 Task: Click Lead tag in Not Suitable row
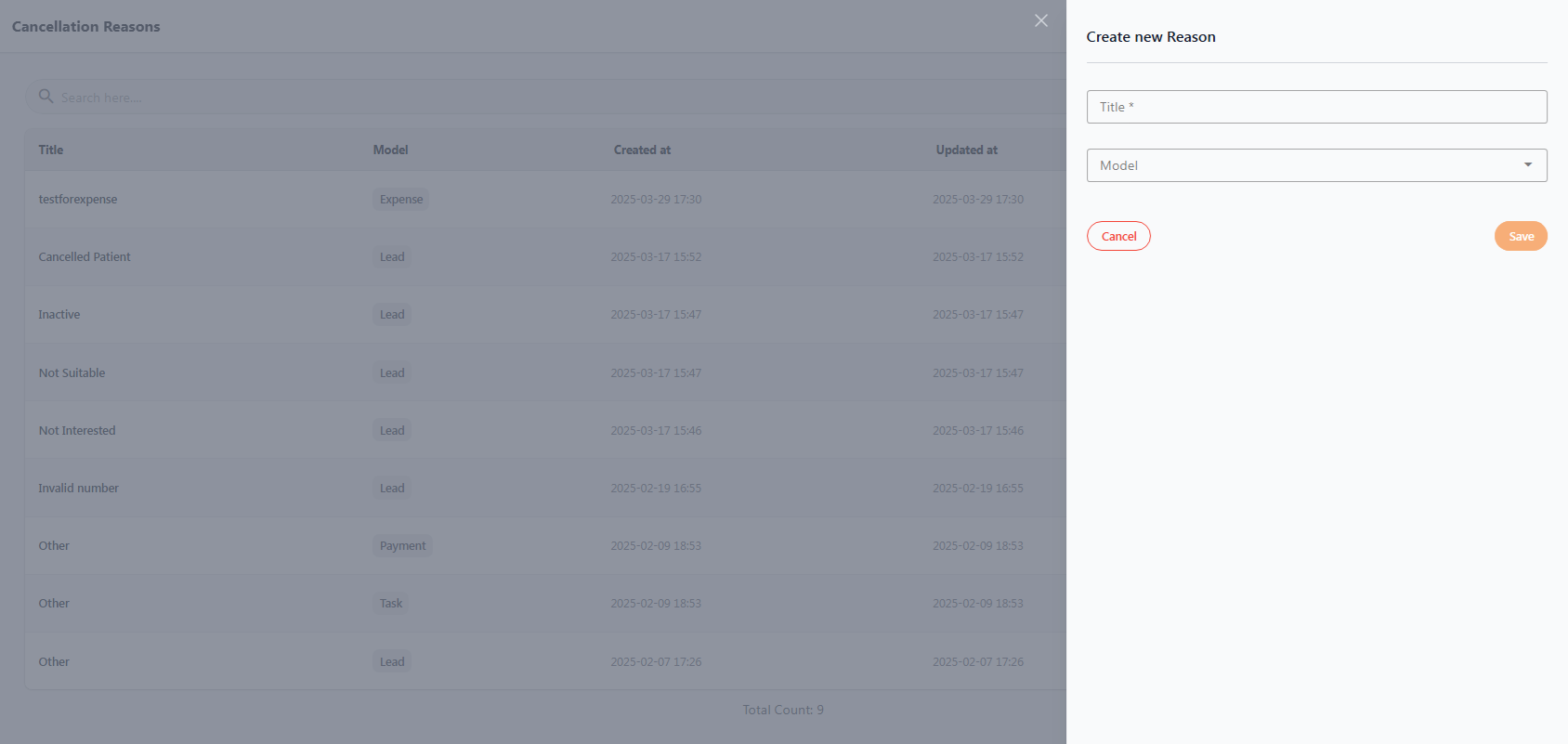coord(392,372)
